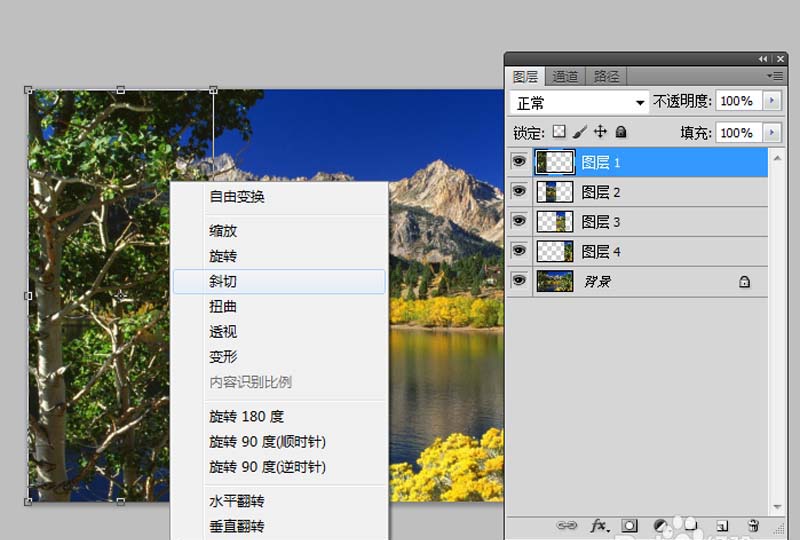Click the 图层 3 layer name
This screenshot has height=540, width=800.
coord(601,222)
